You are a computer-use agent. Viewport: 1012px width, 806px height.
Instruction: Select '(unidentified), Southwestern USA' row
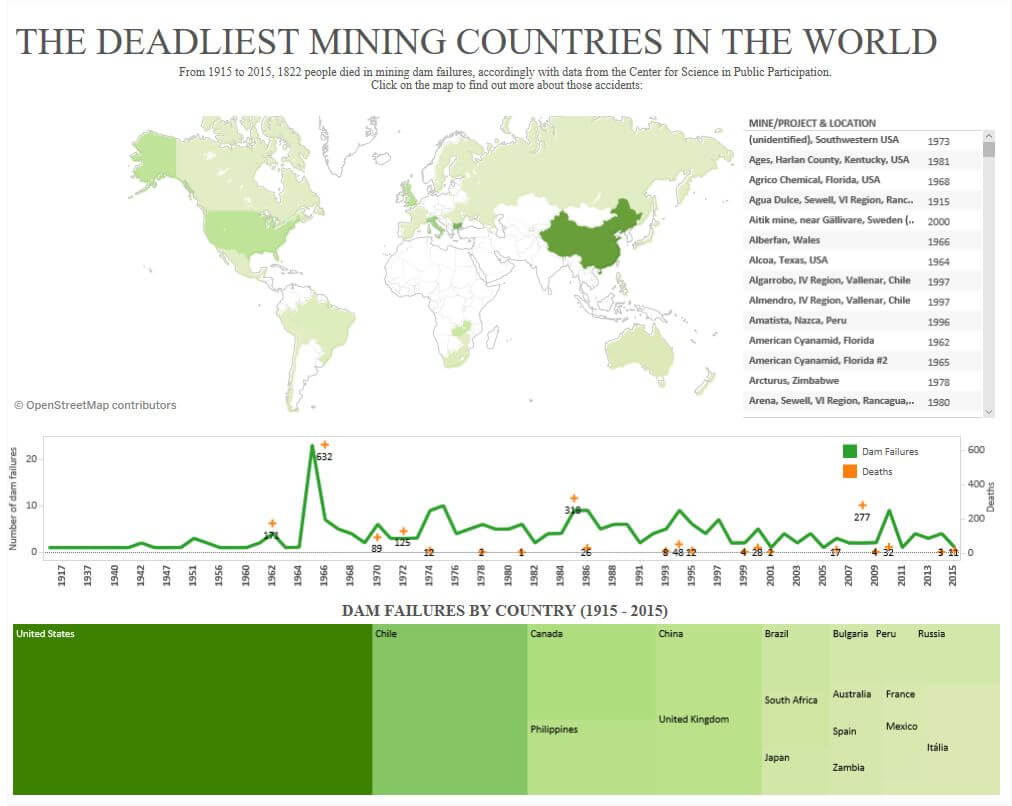click(862, 140)
